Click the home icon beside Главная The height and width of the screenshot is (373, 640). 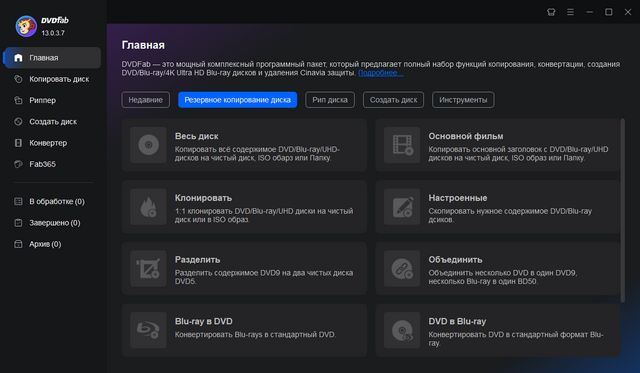pyautogui.click(x=18, y=58)
